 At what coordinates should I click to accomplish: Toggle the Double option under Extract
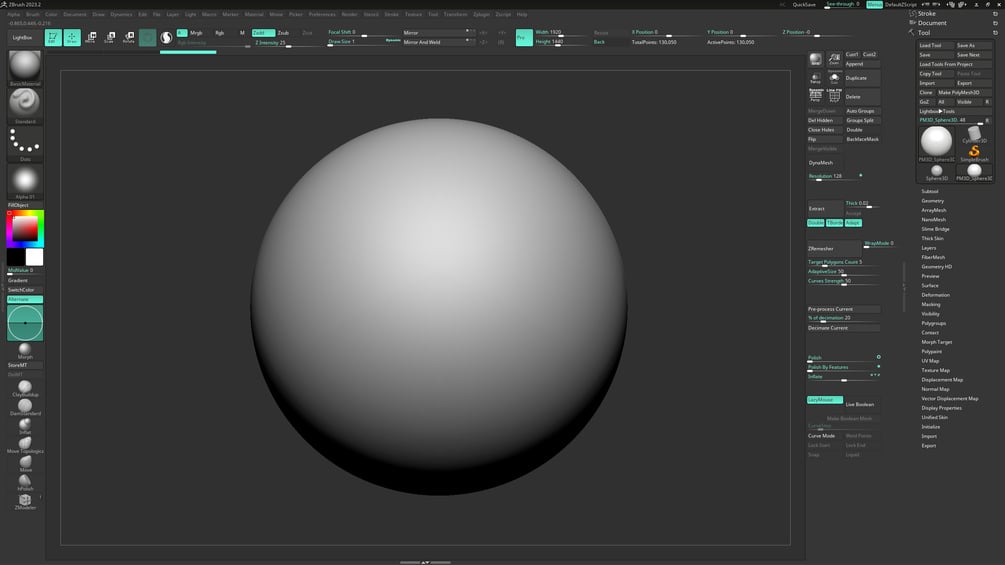815,223
